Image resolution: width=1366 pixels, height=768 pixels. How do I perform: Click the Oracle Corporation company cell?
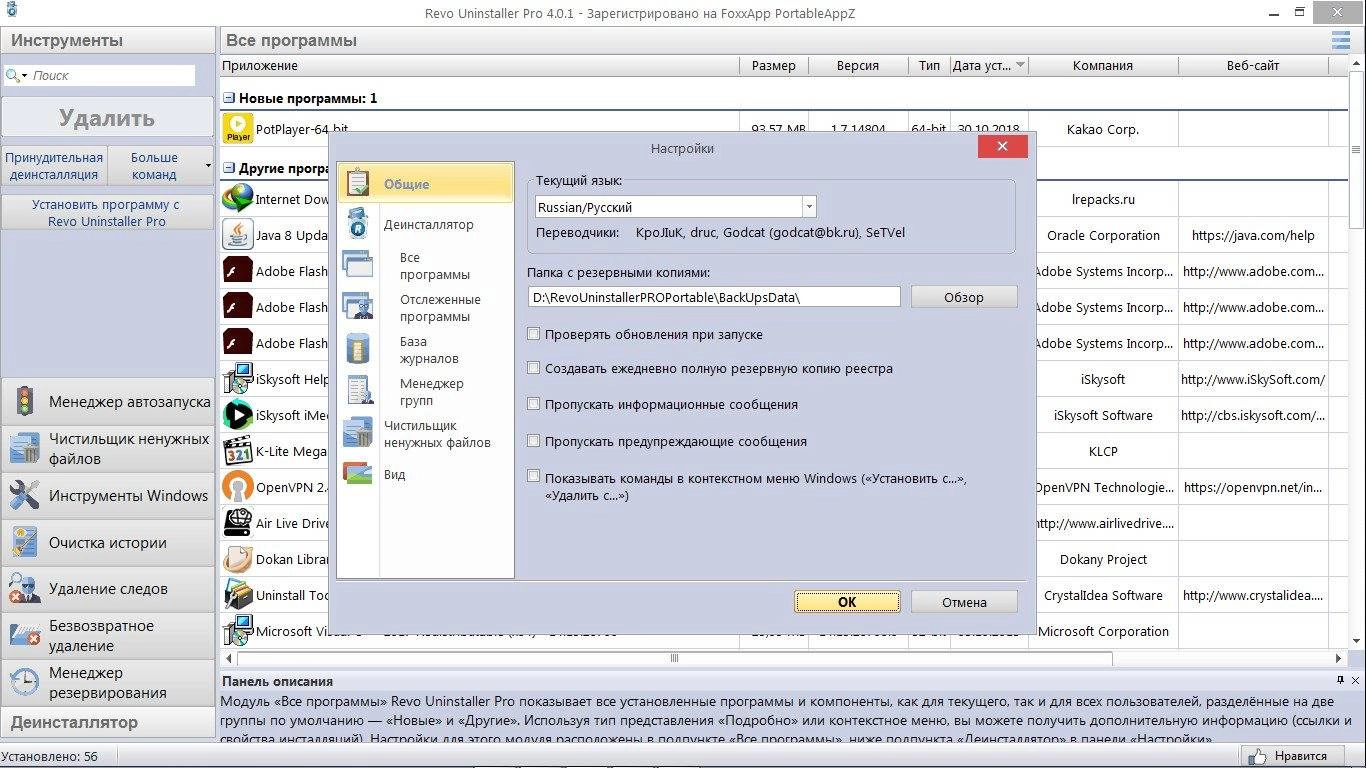[1103, 235]
